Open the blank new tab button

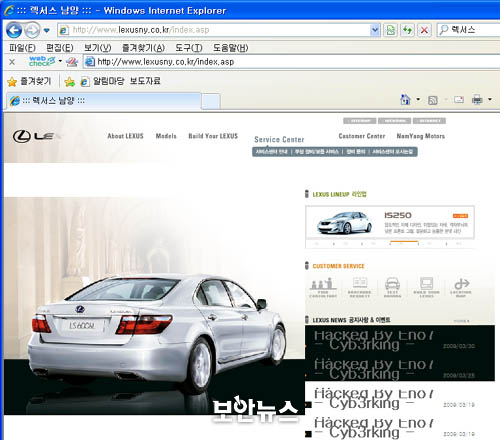click(211, 101)
